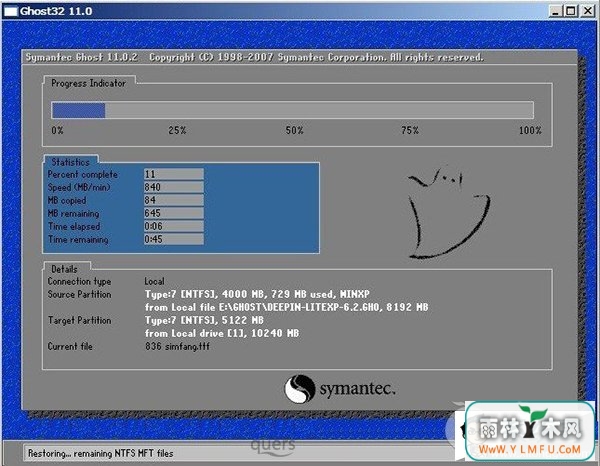Click the Time elapsed value 0:06
Viewport: 600px width, 466px height.
[174, 226]
